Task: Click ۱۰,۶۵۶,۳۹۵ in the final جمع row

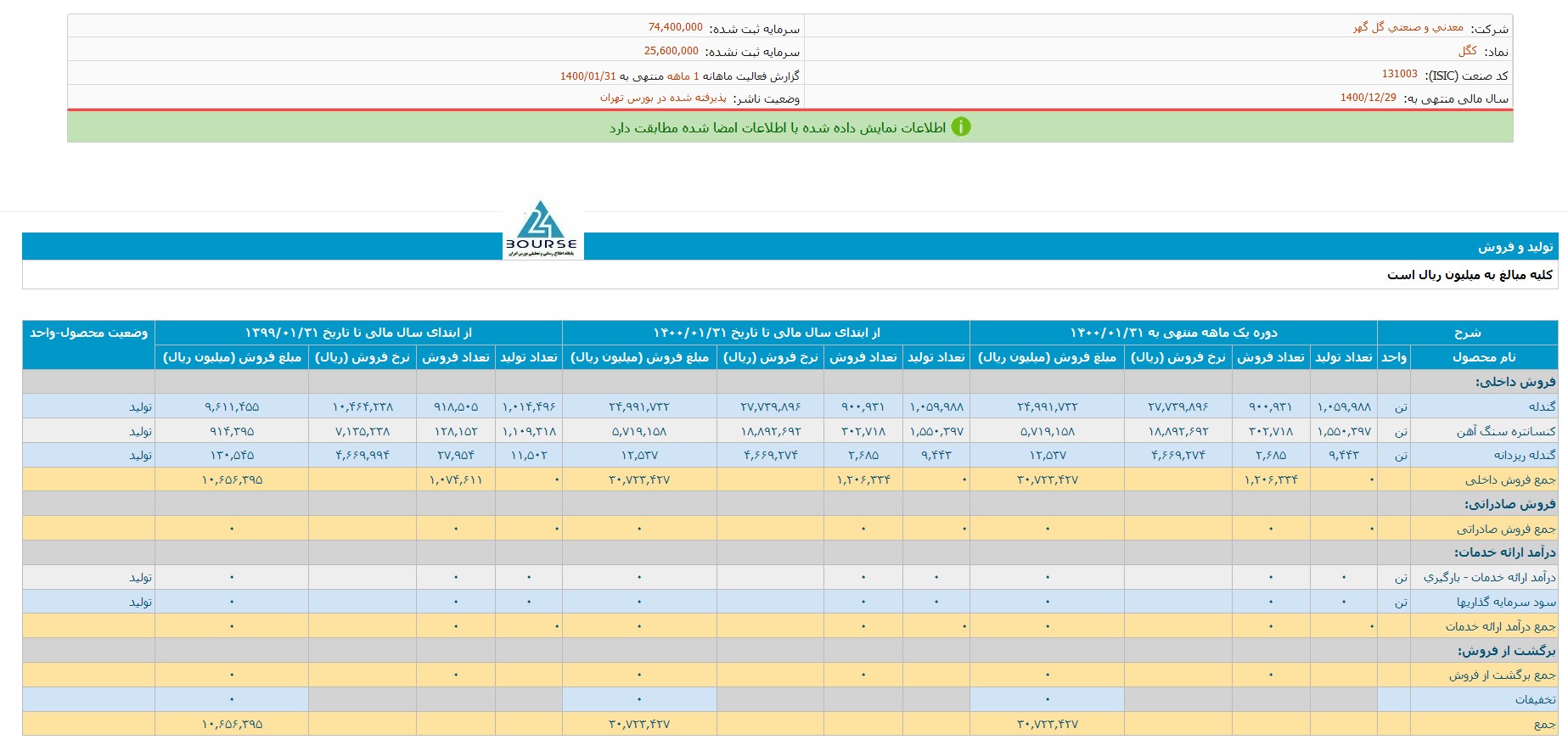Action: [x=232, y=725]
